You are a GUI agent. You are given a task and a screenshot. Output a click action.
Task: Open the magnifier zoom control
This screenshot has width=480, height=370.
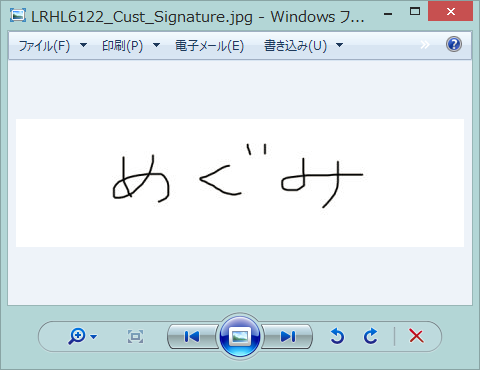[x=77, y=336]
